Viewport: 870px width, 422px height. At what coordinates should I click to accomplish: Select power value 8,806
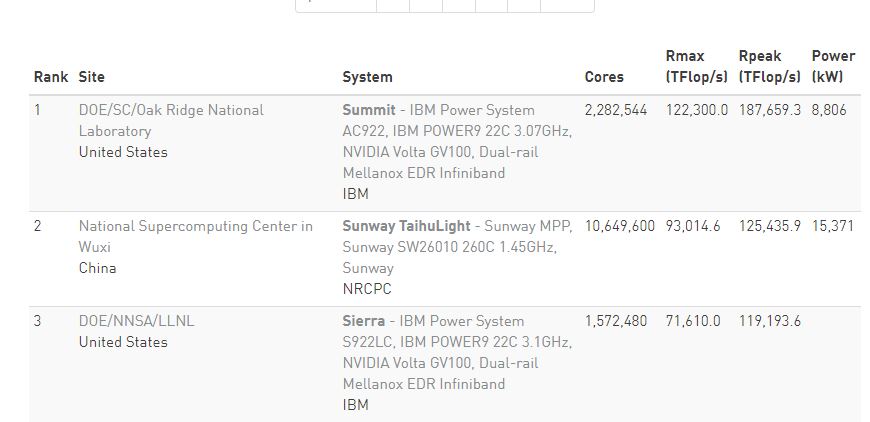click(829, 110)
